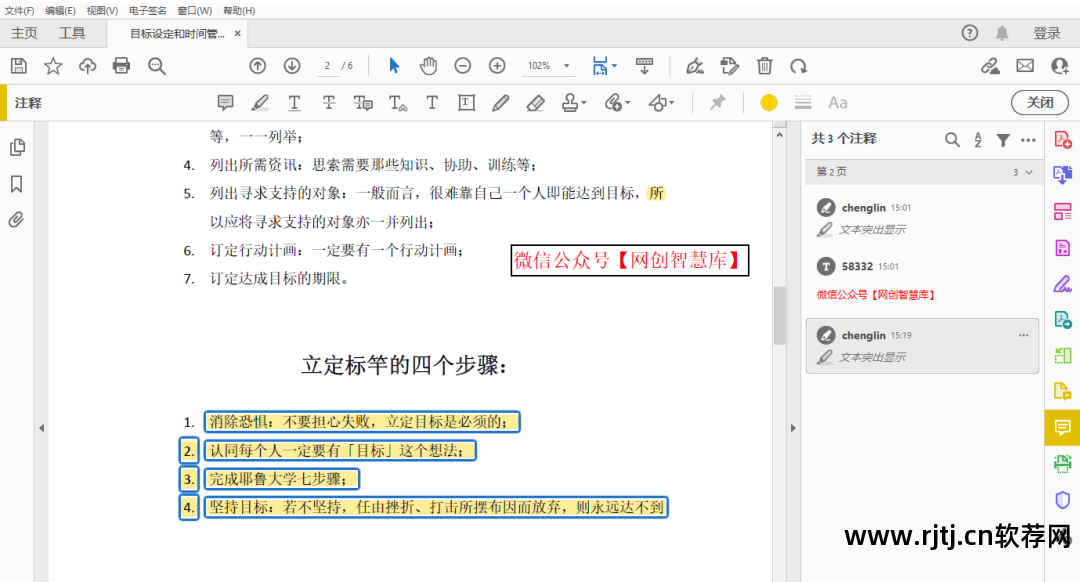Viewport: 1080px width, 582px height.
Task: Open the 窗口(W) menu
Action: 195,10
